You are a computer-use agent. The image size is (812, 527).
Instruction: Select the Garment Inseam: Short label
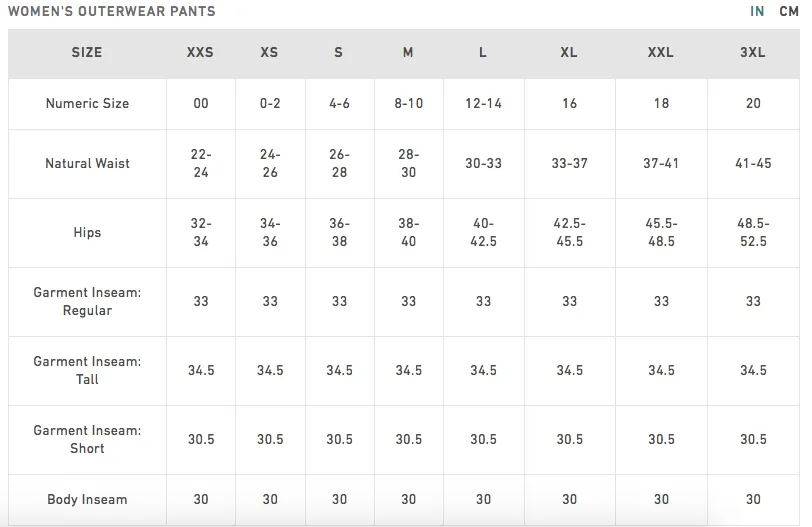point(87,439)
